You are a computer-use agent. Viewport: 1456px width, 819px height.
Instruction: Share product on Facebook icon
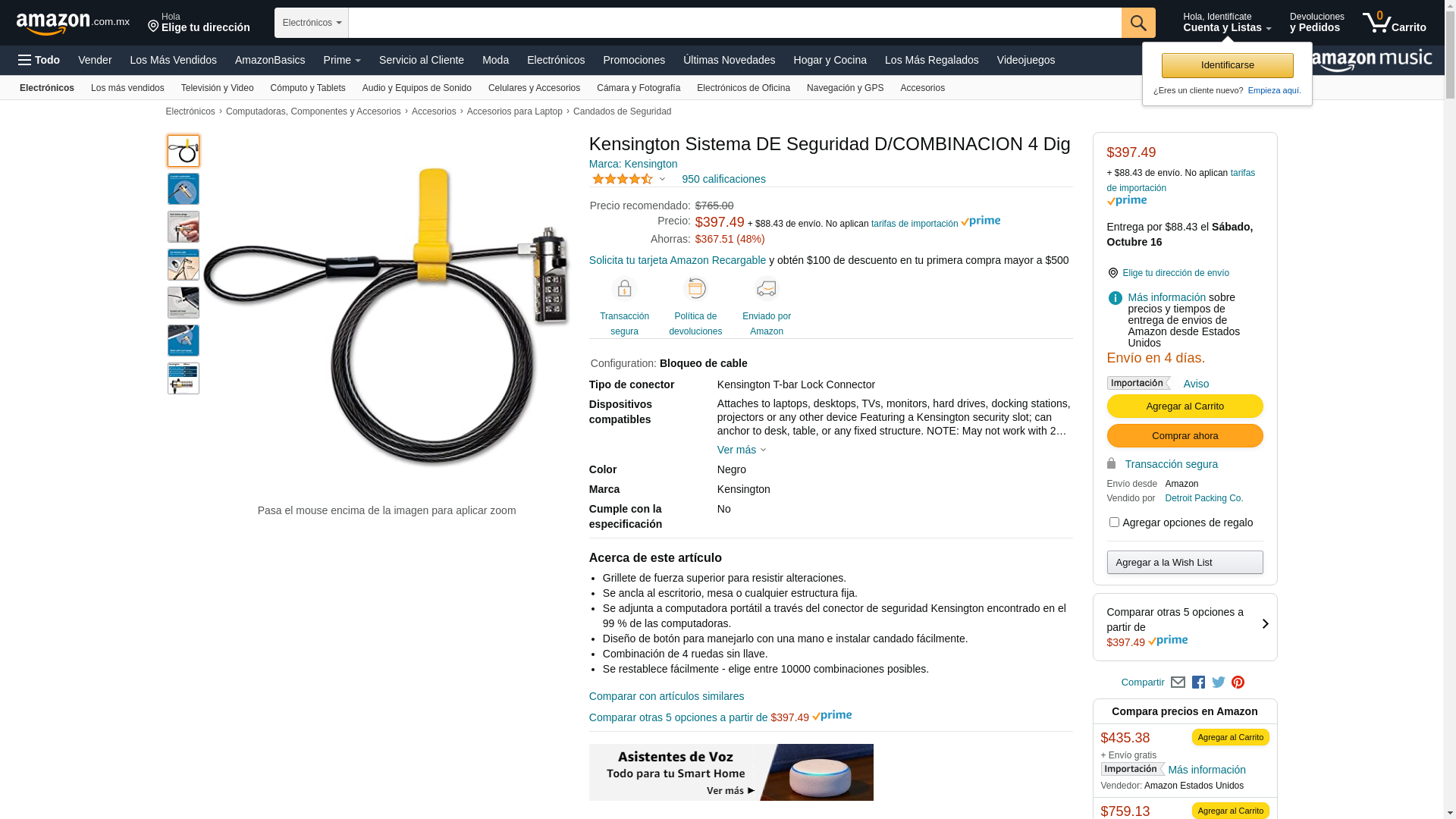pos(1198,682)
